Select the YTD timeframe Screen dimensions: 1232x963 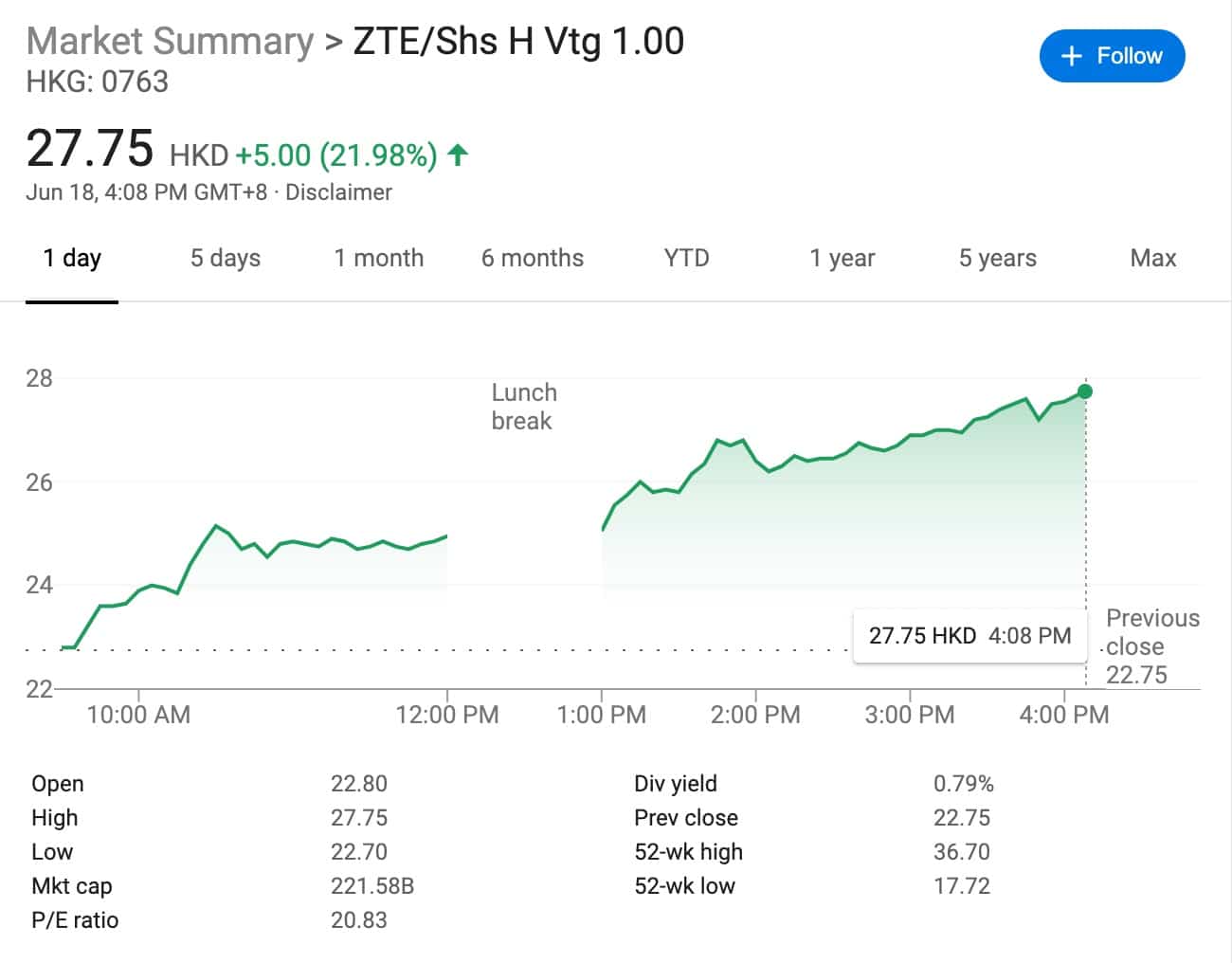pyautogui.click(x=685, y=258)
